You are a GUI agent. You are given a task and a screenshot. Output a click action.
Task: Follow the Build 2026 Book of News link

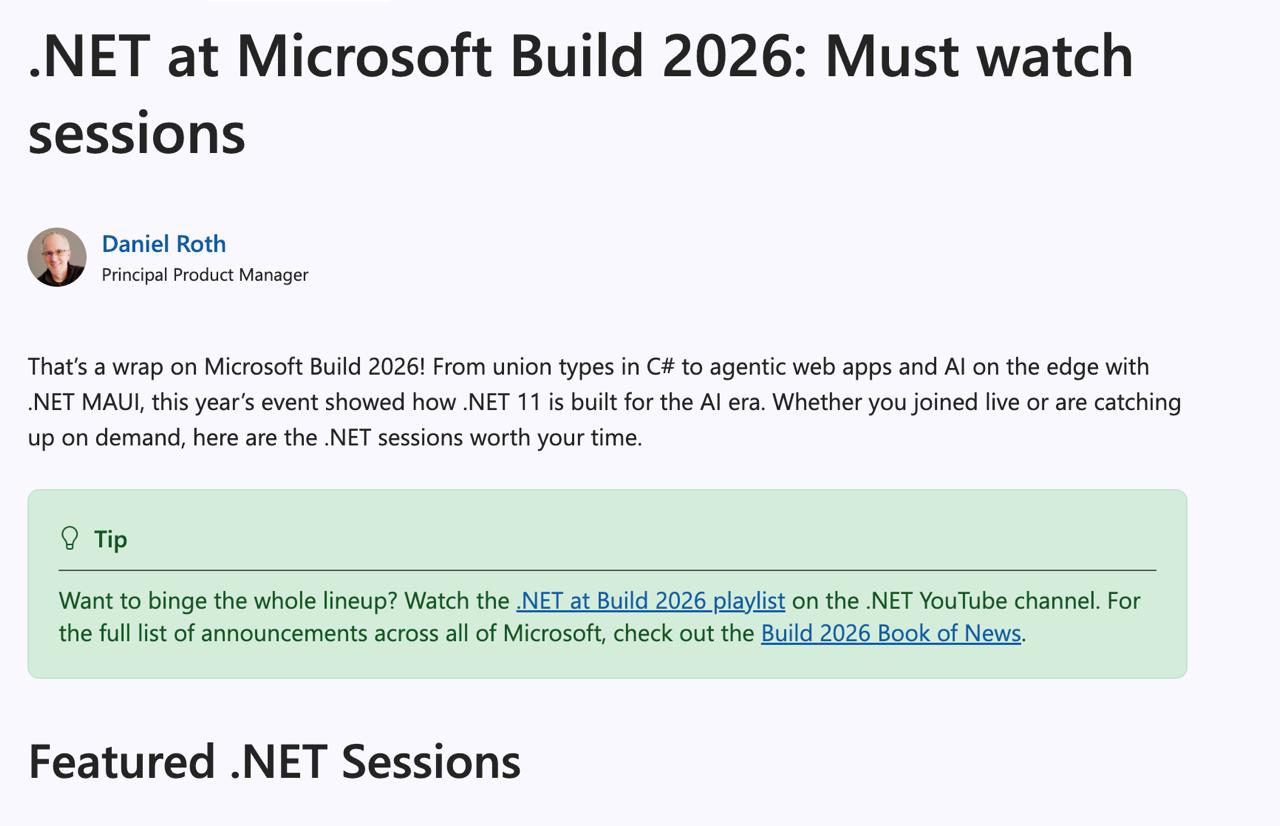(891, 633)
